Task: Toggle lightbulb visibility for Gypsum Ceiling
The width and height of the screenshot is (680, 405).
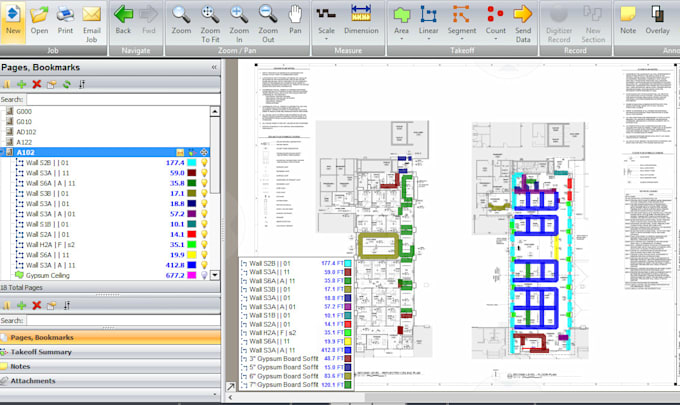Action: point(204,275)
